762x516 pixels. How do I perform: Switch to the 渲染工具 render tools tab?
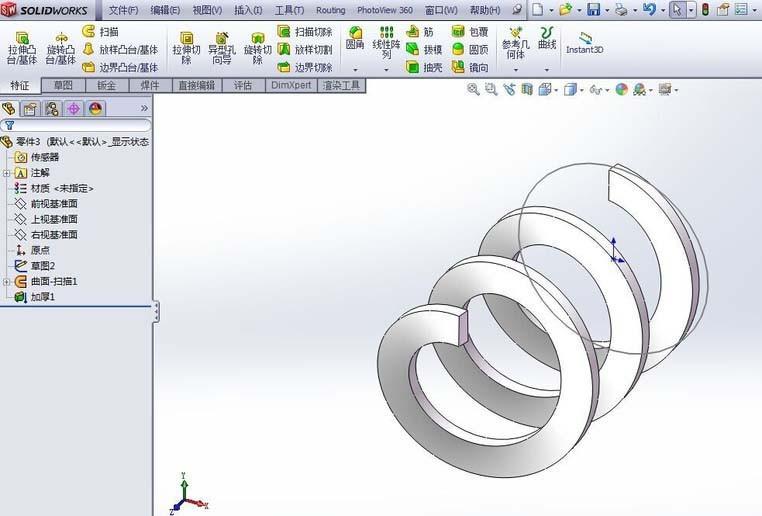(342, 86)
